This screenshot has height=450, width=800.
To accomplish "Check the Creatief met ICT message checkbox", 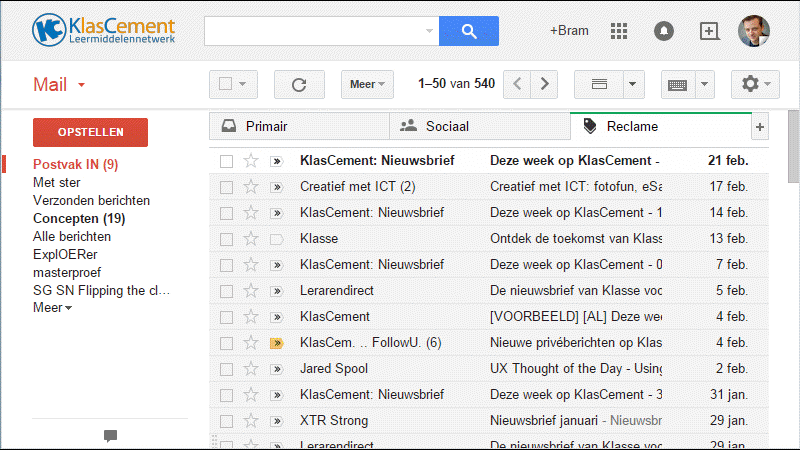I will (x=226, y=187).
